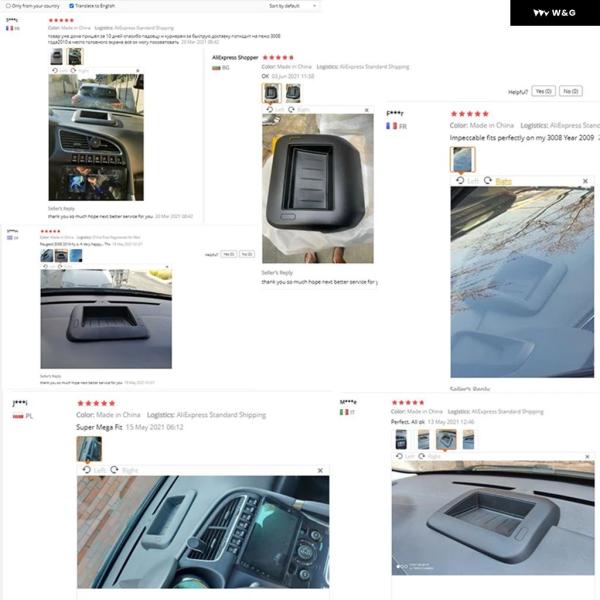Rotate left in F***r's 3008 review viewer
This screenshot has width=600, height=600.
(x=467, y=181)
